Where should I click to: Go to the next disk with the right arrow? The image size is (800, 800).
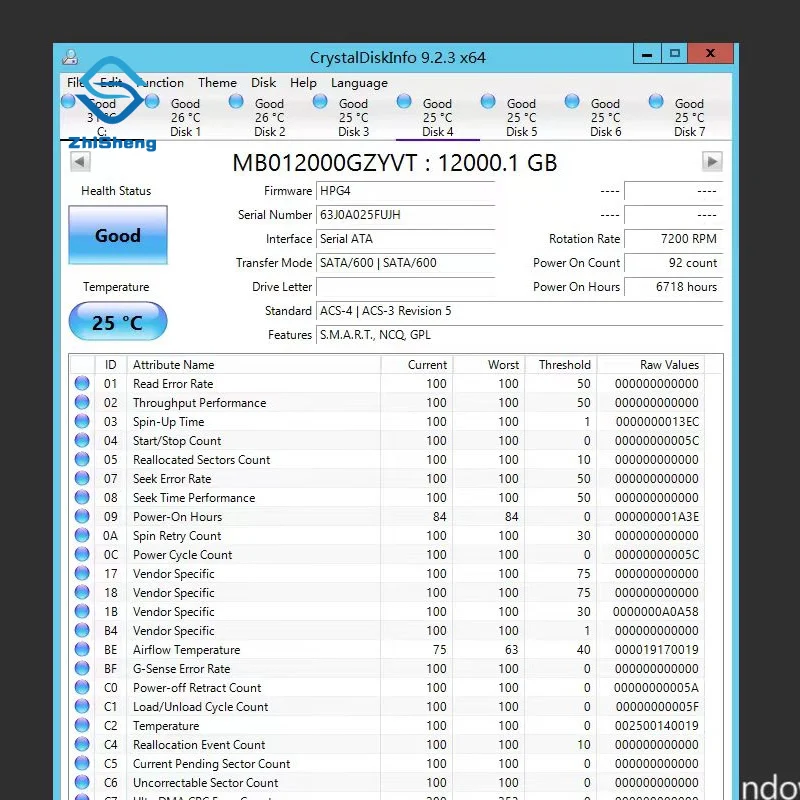[712, 162]
